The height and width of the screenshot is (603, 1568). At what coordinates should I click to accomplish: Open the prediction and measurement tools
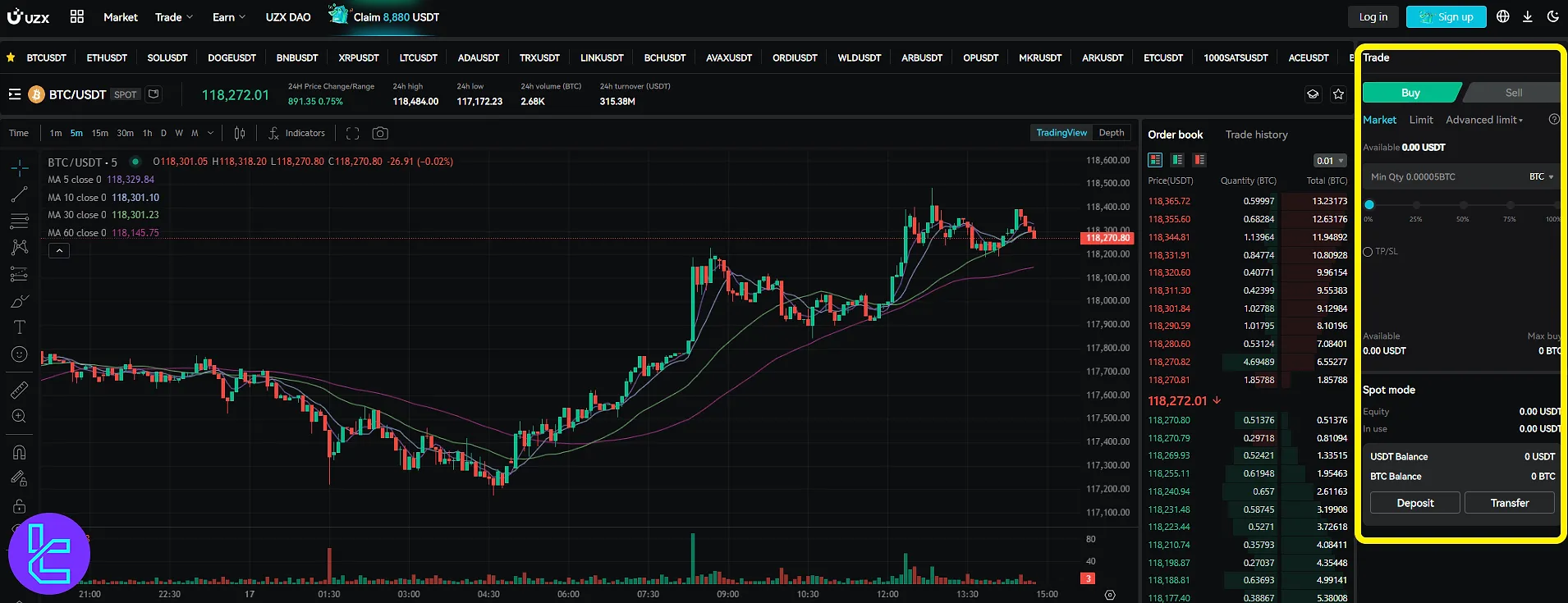[20, 274]
